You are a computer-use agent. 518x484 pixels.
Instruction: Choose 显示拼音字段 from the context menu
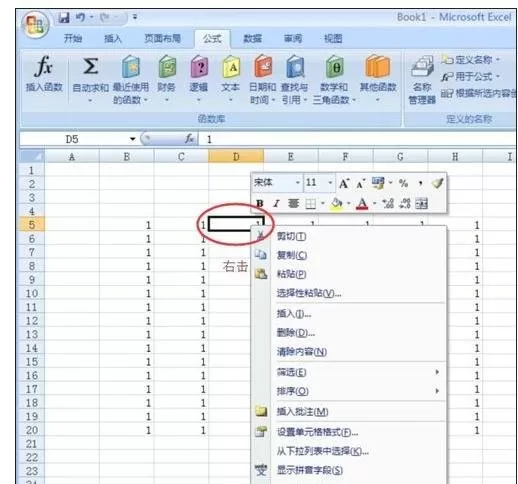[310, 470]
